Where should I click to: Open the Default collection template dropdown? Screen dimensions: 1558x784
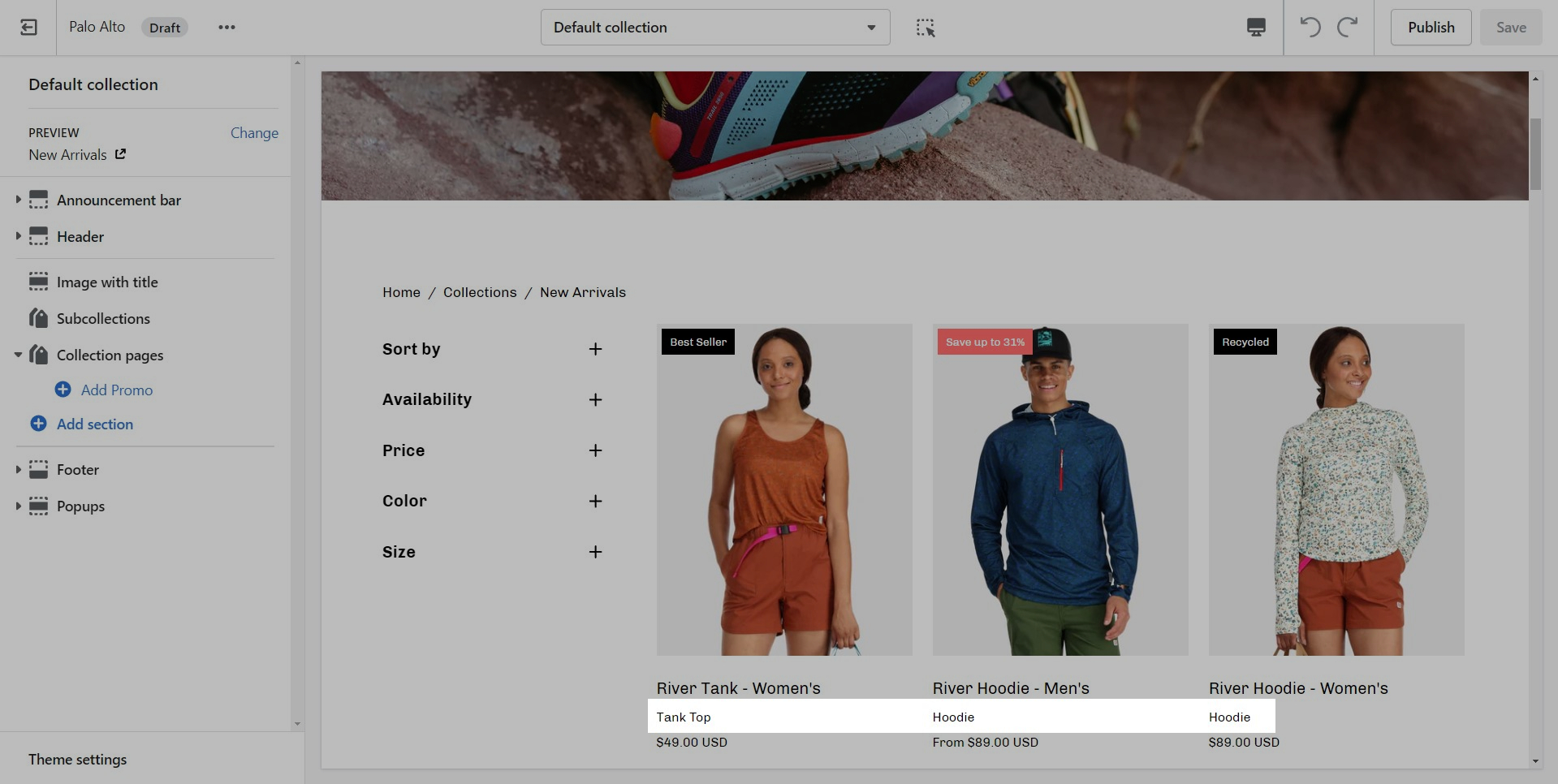[714, 28]
